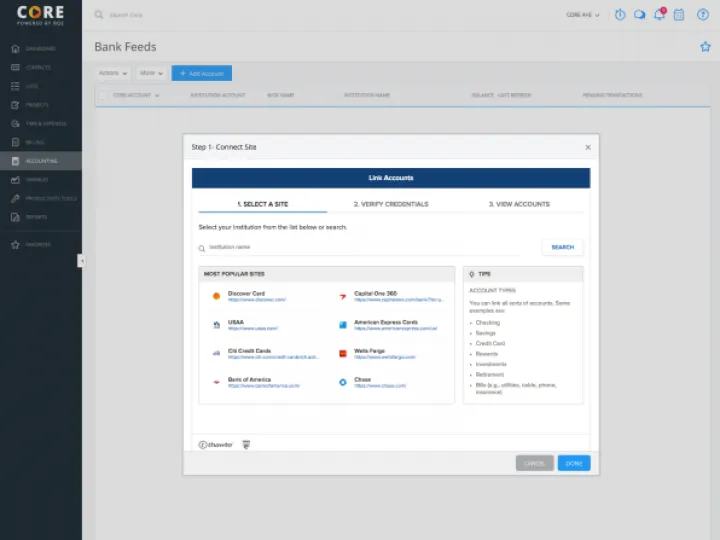Click the Search Core input field
The height and width of the screenshot is (540, 720).
click(x=126, y=15)
